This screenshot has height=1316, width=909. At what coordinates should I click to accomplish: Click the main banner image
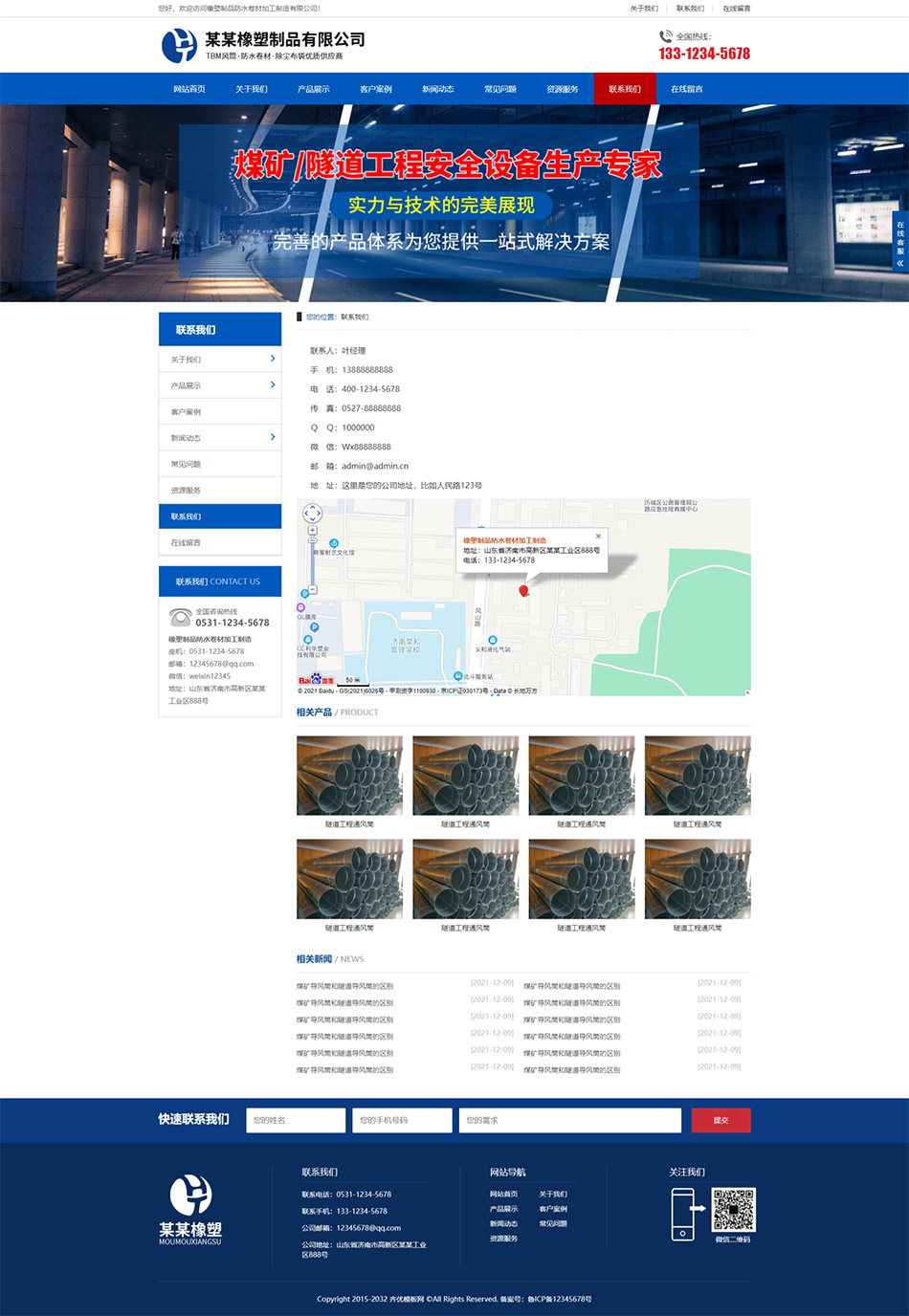(x=454, y=204)
